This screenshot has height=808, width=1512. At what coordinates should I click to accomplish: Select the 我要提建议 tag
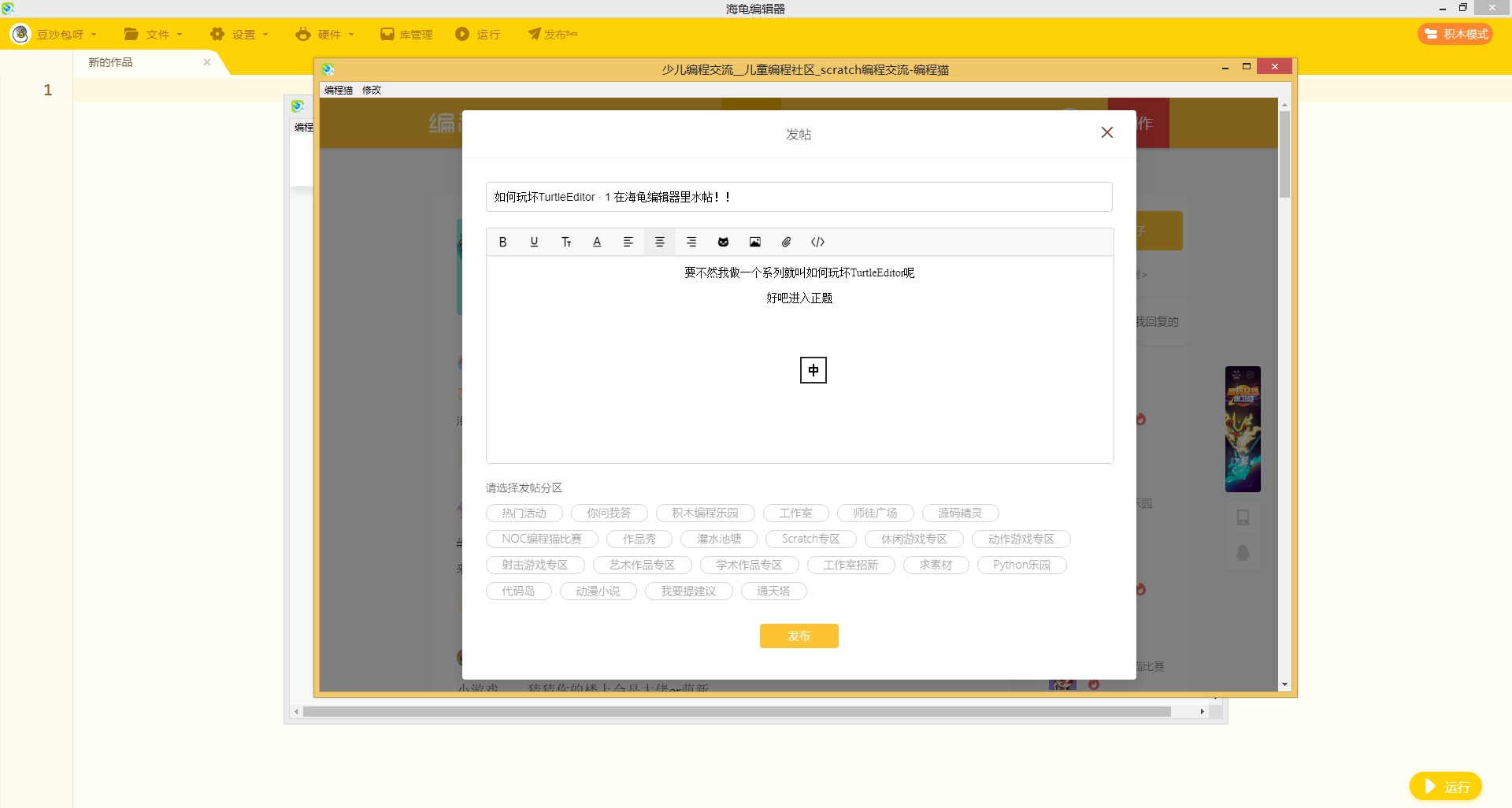689,591
